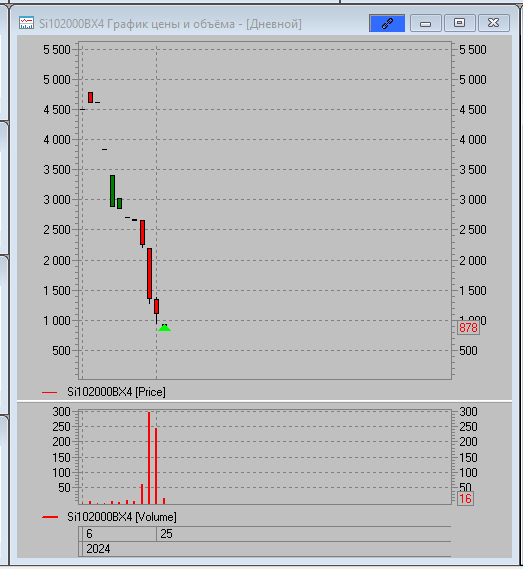Maximize the Si102000BX4 chart window
The width and height of the screenshot is (523, 569).
click(x=459, y=24)
